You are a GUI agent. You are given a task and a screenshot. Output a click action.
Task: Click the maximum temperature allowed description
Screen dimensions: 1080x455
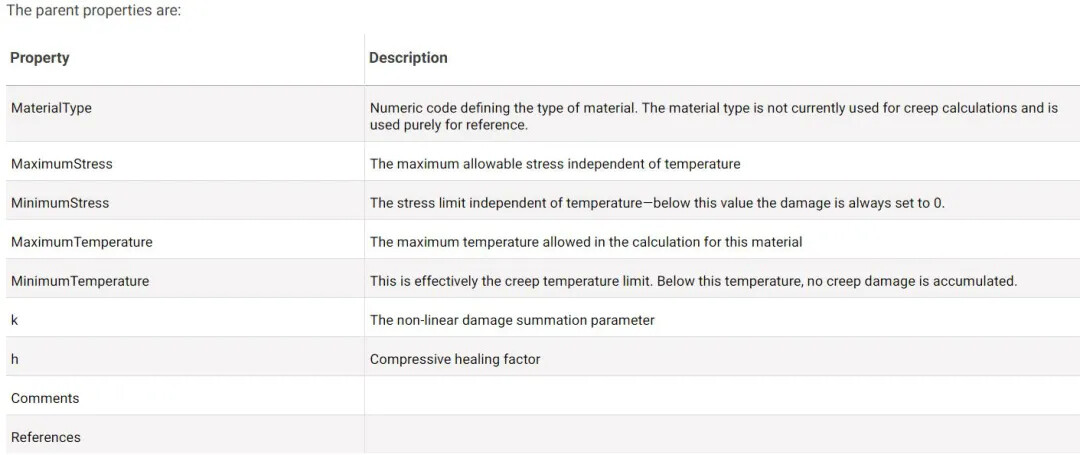[x=586, y=242]
